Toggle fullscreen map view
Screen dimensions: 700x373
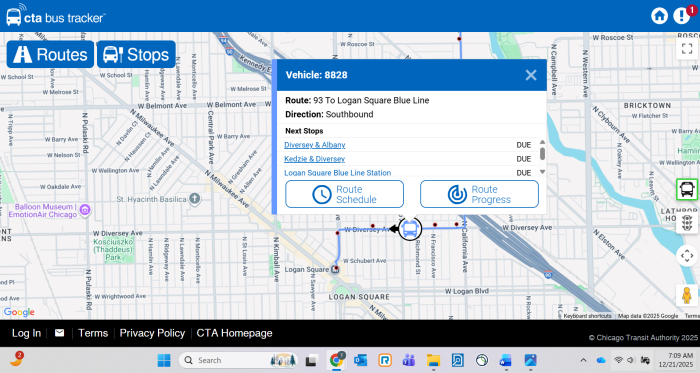687,48
